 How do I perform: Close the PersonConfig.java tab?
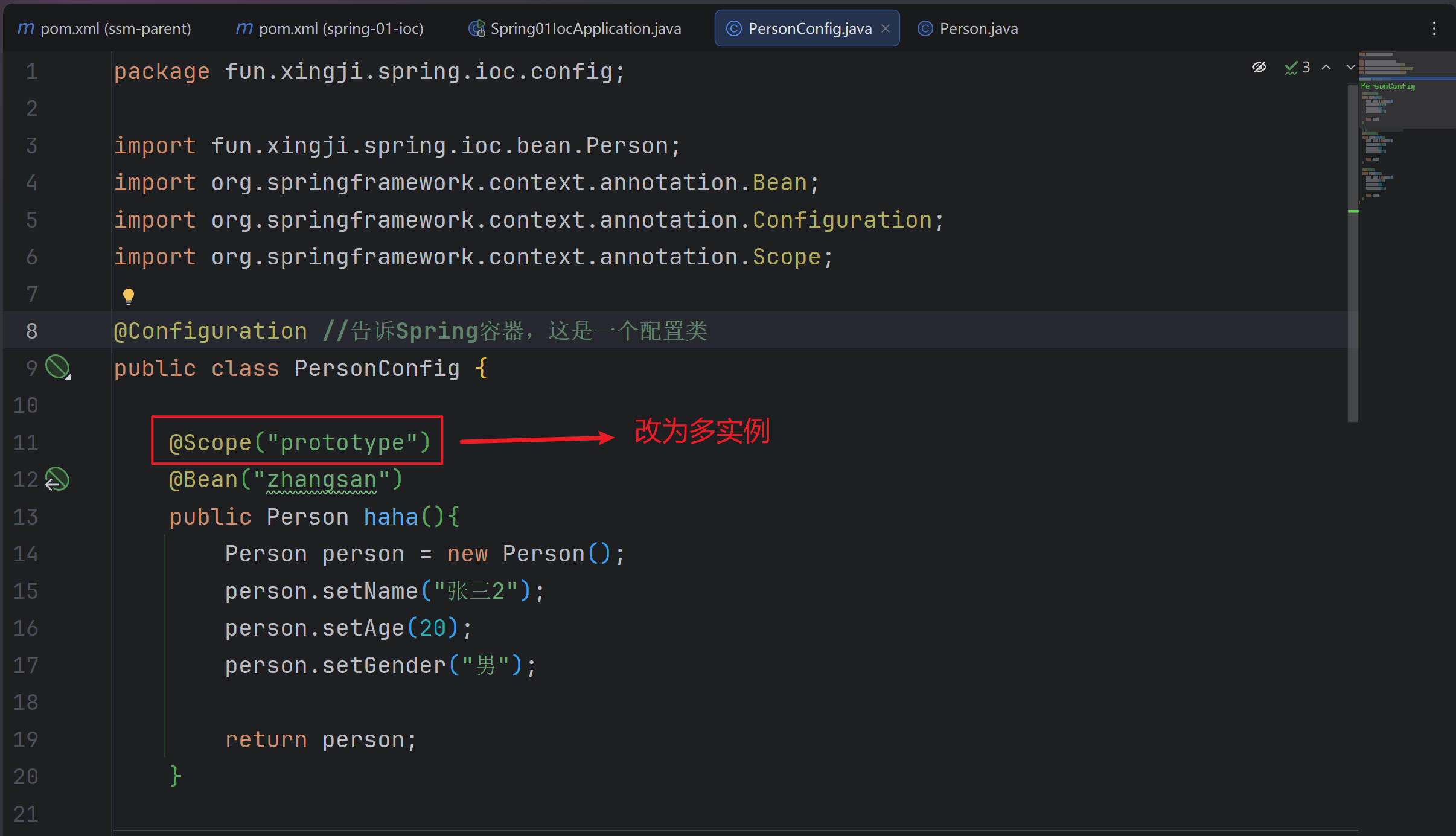(x=886, y=28)
